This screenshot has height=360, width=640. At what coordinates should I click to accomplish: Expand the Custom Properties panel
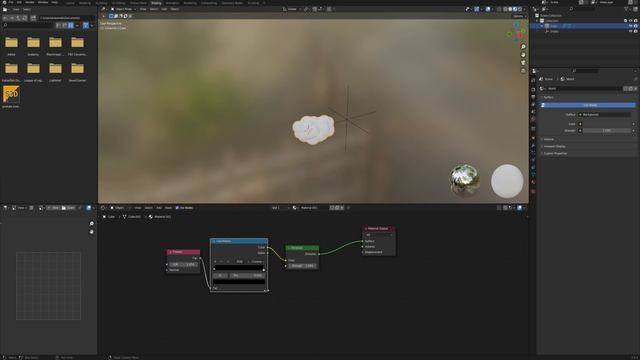[x=555, y=153]
